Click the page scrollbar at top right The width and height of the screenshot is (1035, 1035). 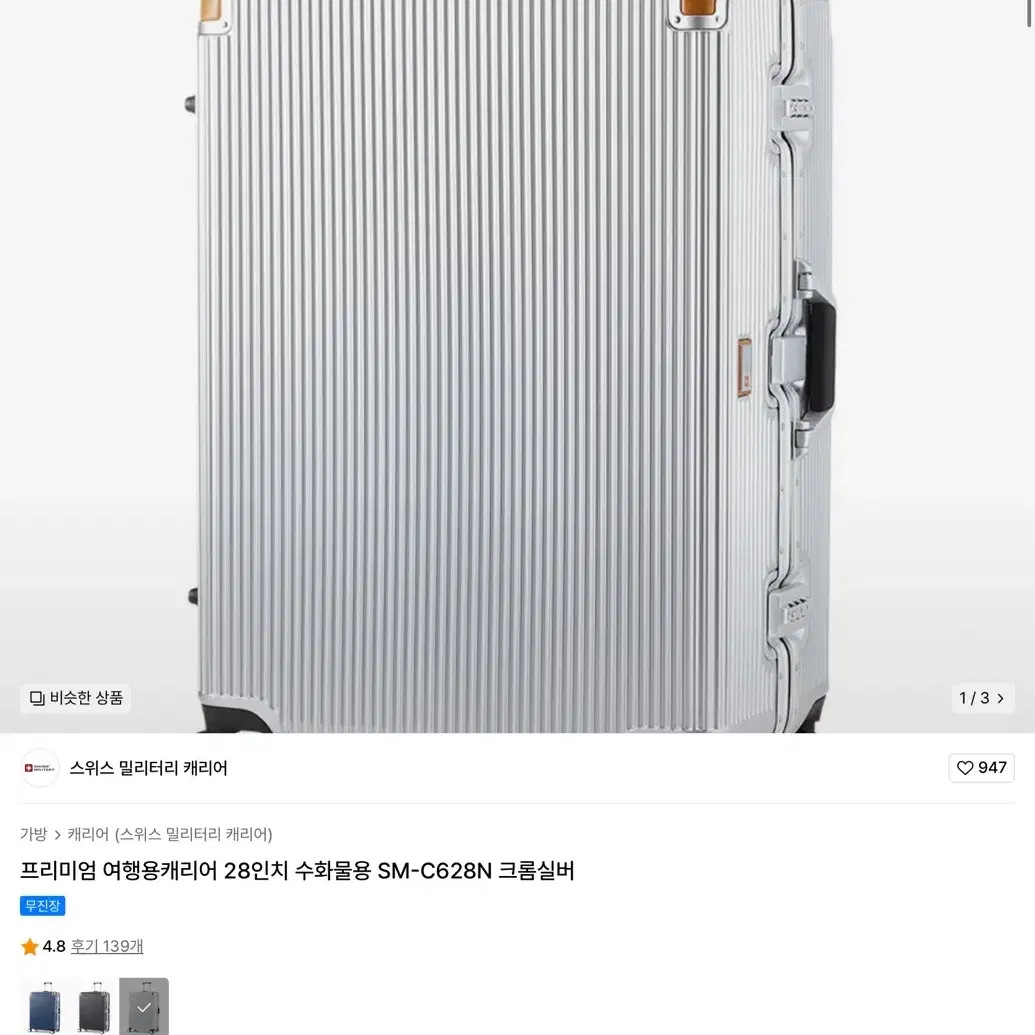(1028, 13)
